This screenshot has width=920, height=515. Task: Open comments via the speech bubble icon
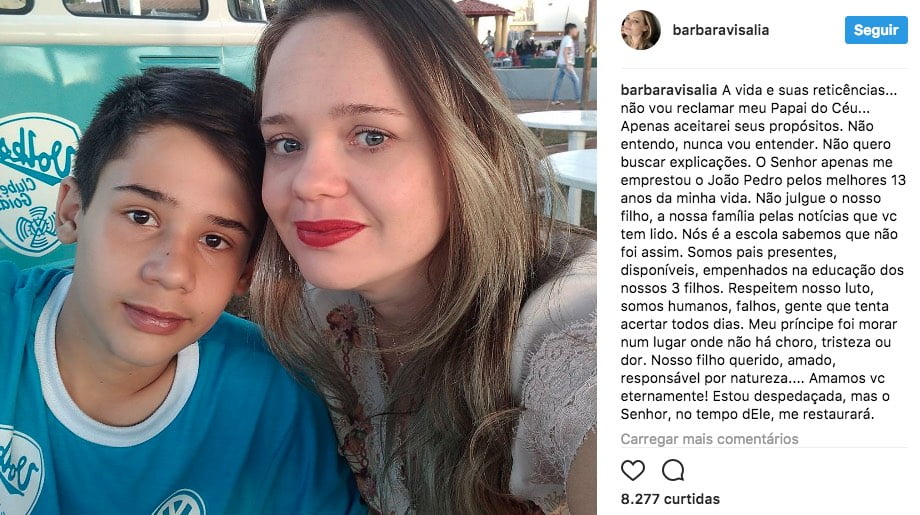672,470
